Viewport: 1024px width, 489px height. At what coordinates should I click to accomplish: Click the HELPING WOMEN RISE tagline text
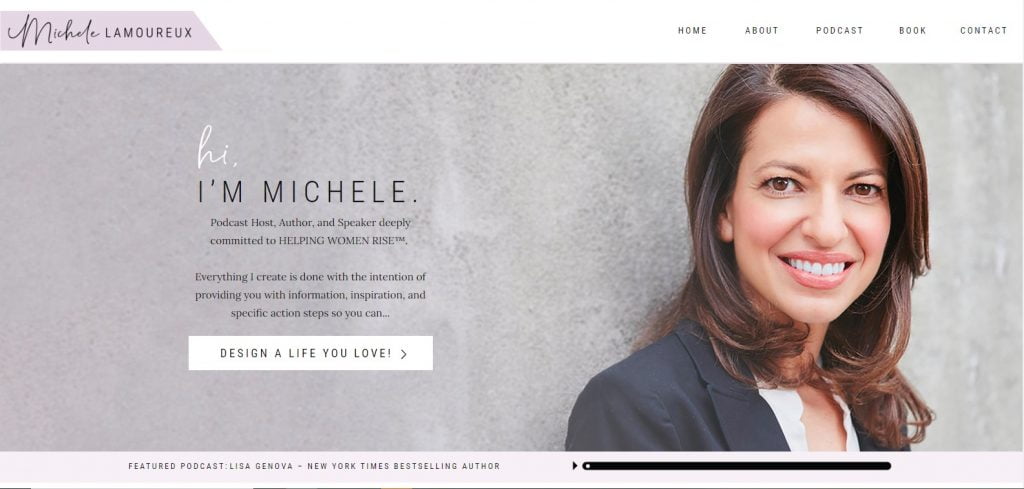tap(343, 240)
